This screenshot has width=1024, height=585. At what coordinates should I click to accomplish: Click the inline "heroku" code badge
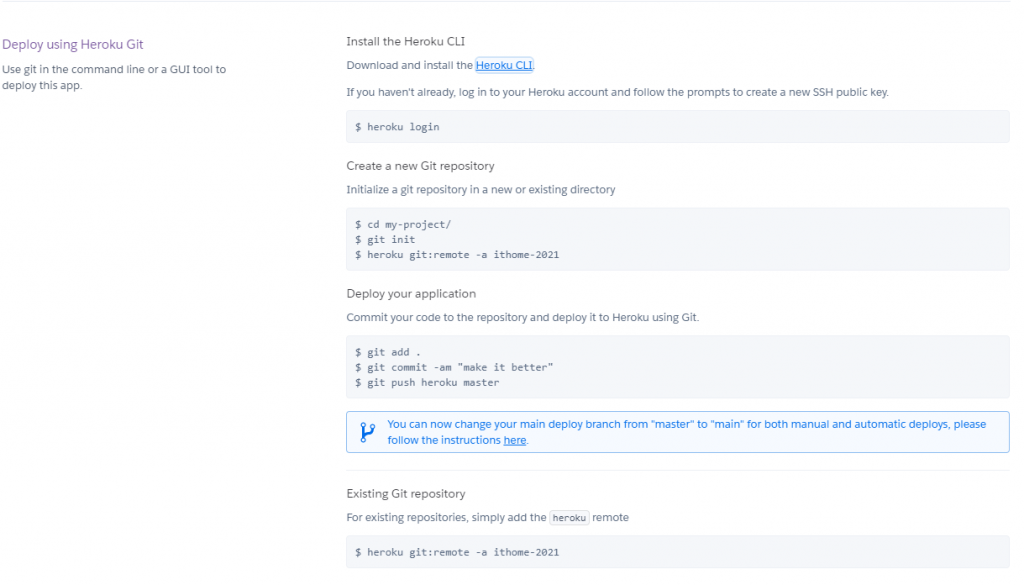tap(569, 518)
